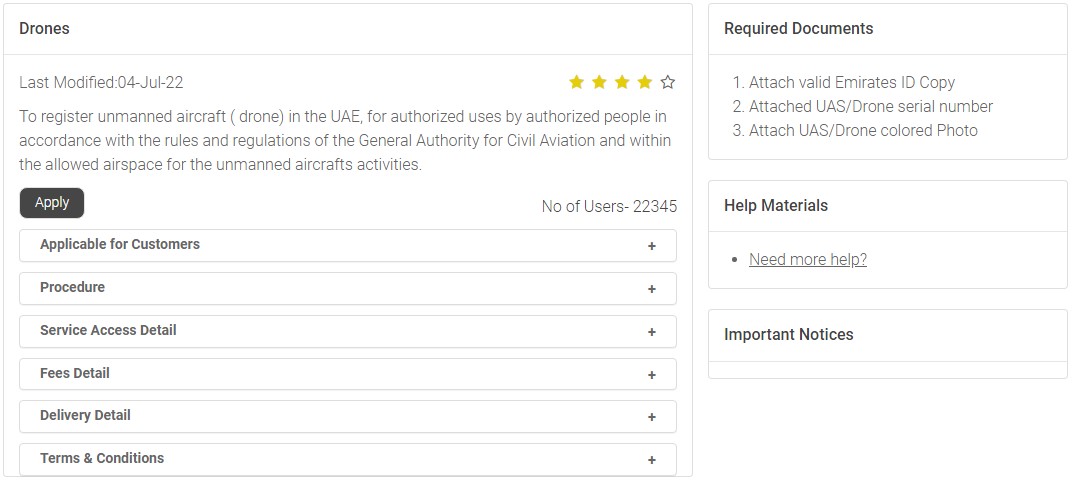Click the plus icon on Terms & Conditions
Viewport: 1072px width, 481px height.
(652, 460)
